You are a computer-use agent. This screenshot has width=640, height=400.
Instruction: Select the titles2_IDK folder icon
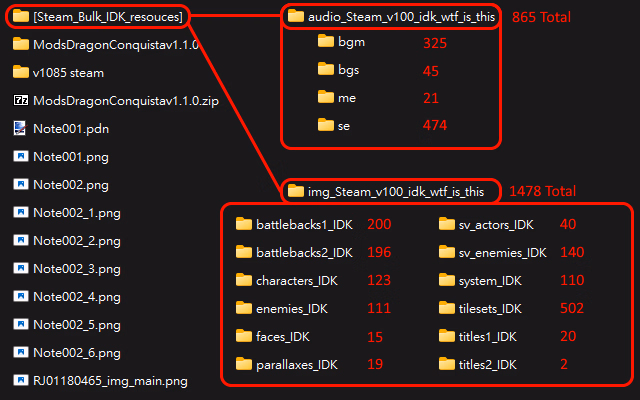447,364
